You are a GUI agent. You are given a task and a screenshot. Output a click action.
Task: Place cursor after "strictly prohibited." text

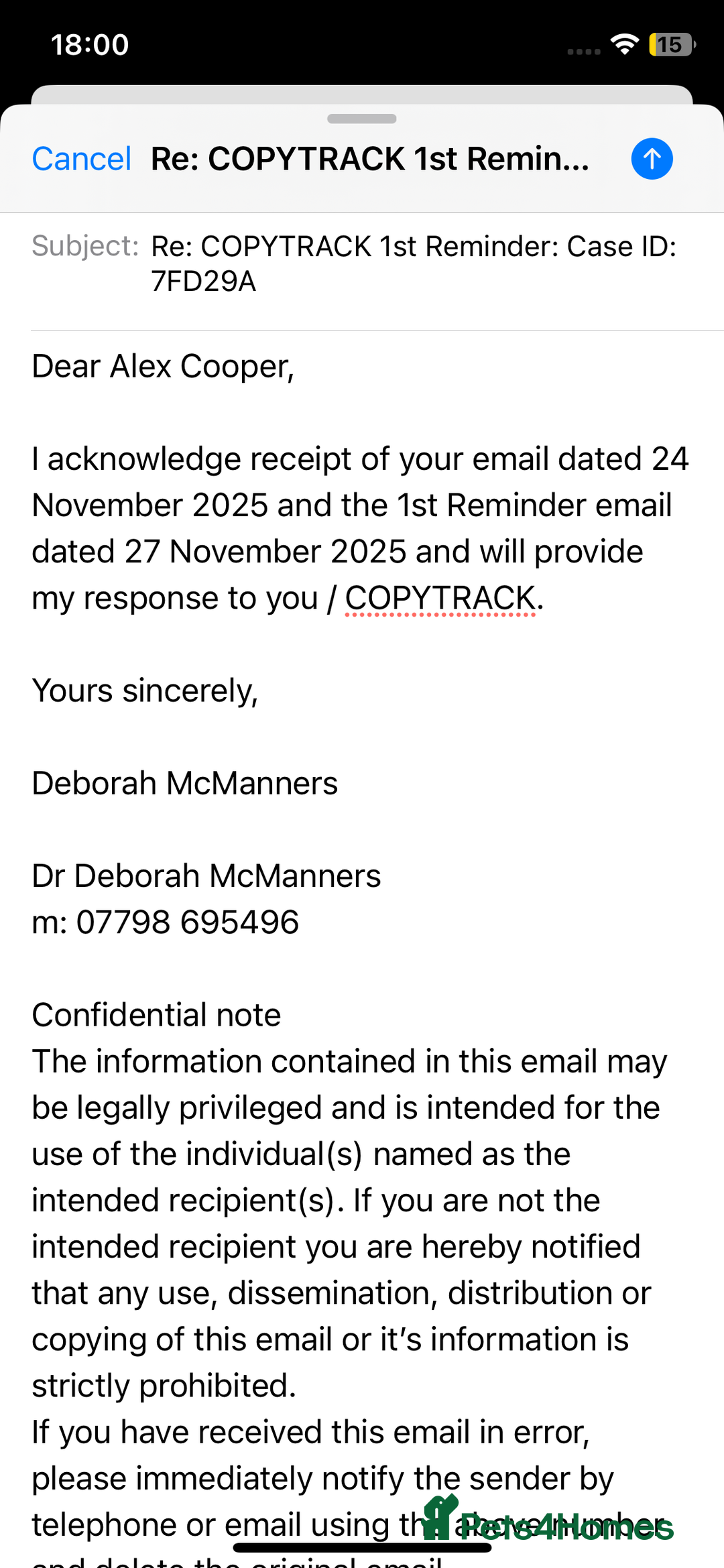(x=298, y=1386)
